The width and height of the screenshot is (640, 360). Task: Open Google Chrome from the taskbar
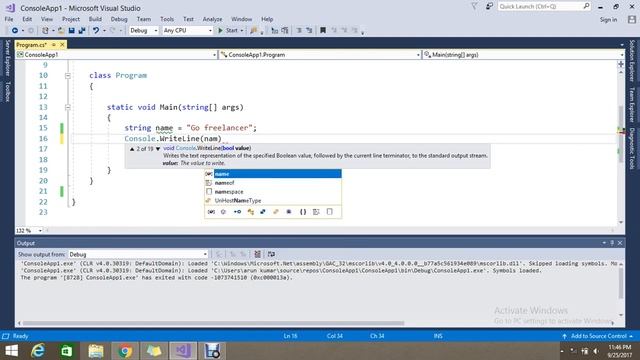(x=125, y=351)
